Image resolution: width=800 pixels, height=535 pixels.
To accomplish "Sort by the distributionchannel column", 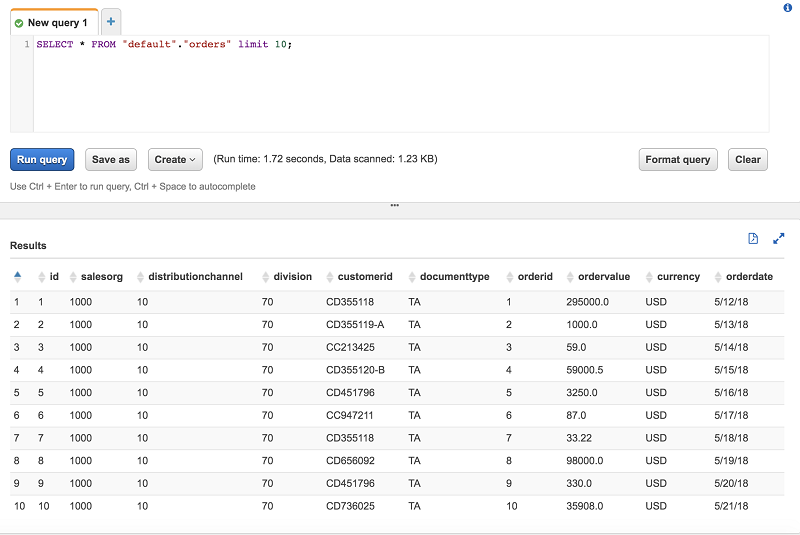I will (194, 277).
